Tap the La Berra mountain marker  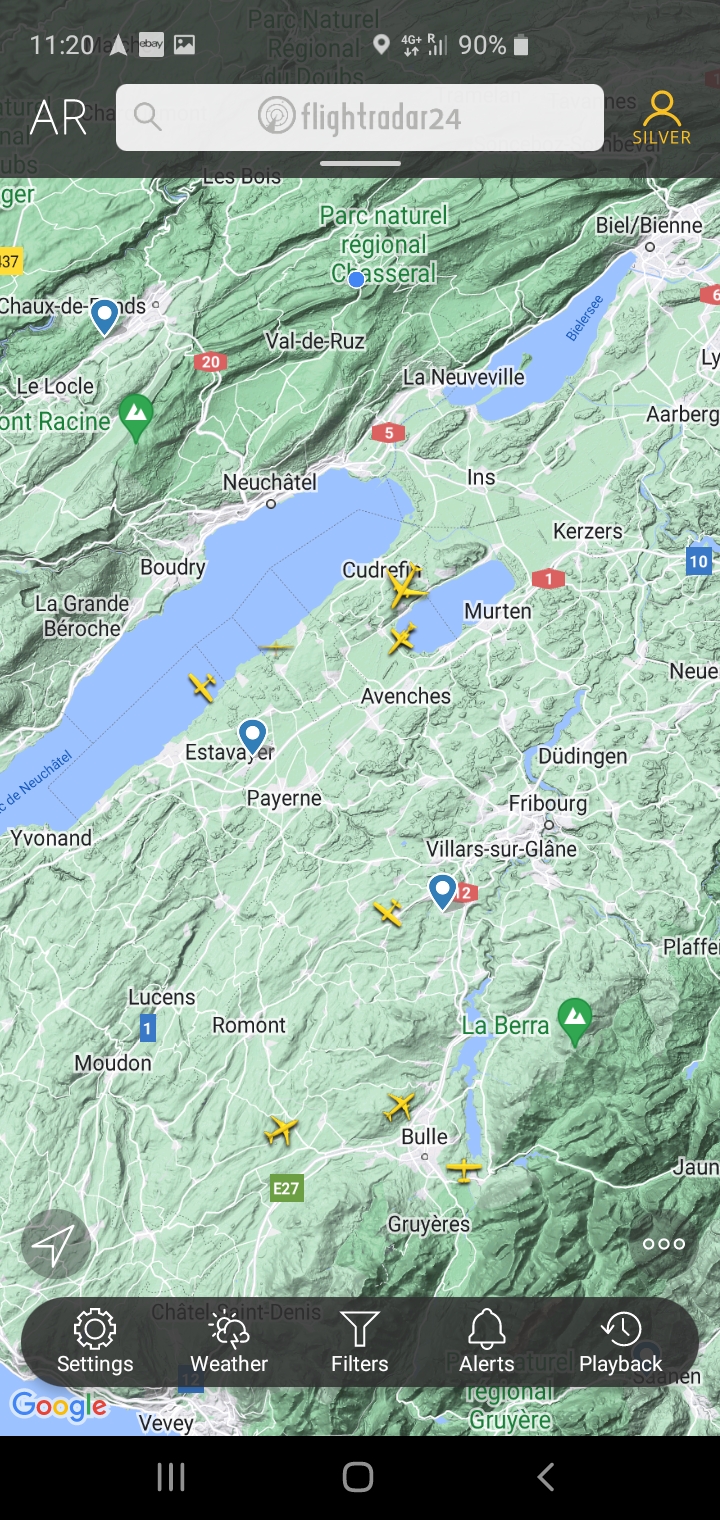pyautogui.click(x=574, y=1022)
